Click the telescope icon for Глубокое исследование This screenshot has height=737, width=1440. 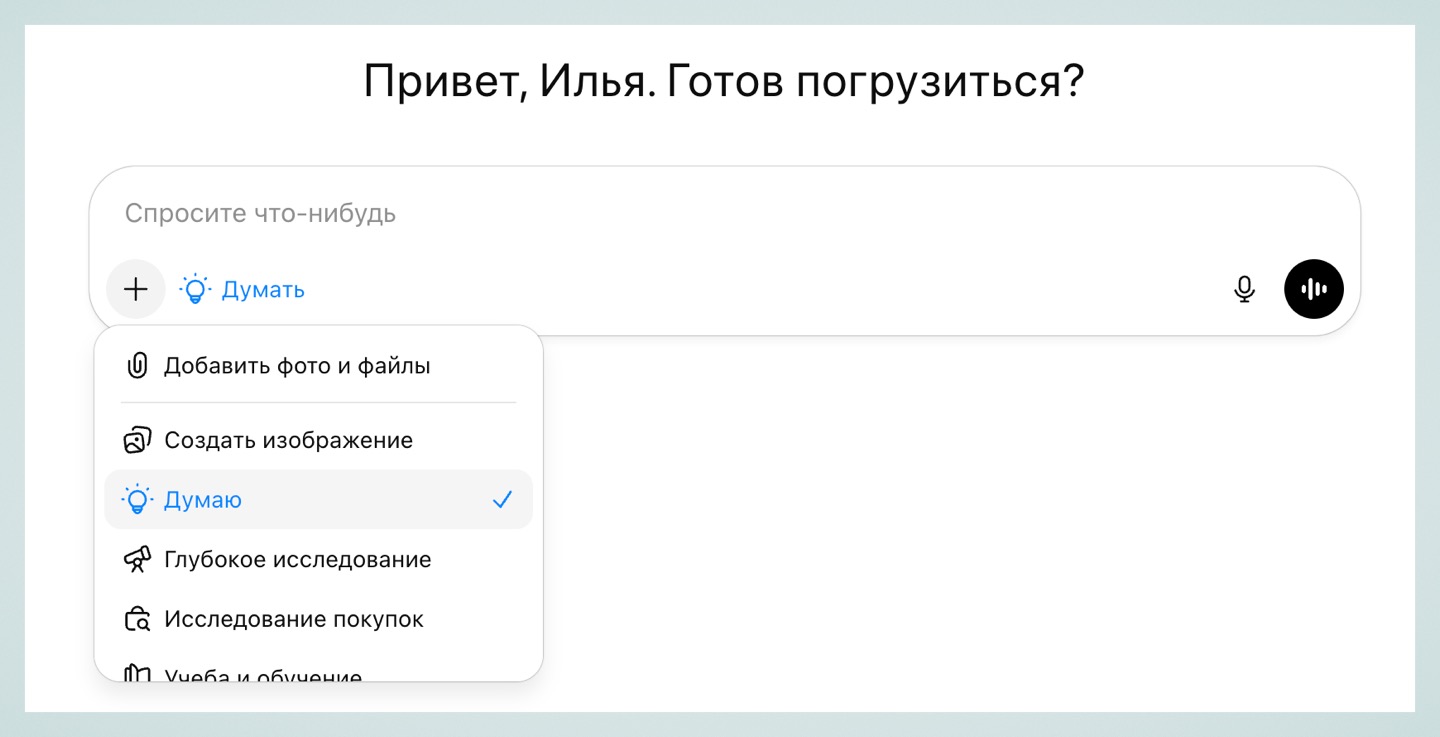(137, 560)
